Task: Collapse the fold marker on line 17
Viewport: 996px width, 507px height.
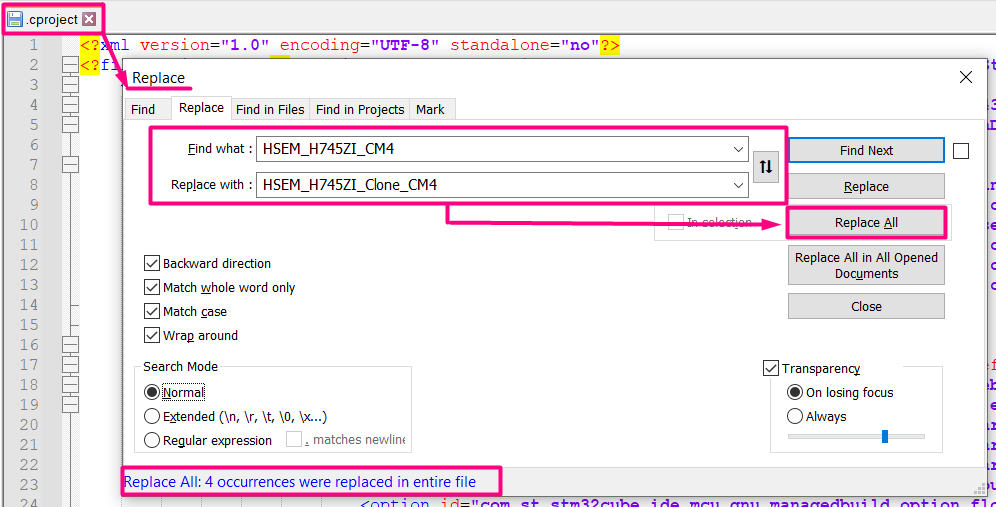Action: 70,365
